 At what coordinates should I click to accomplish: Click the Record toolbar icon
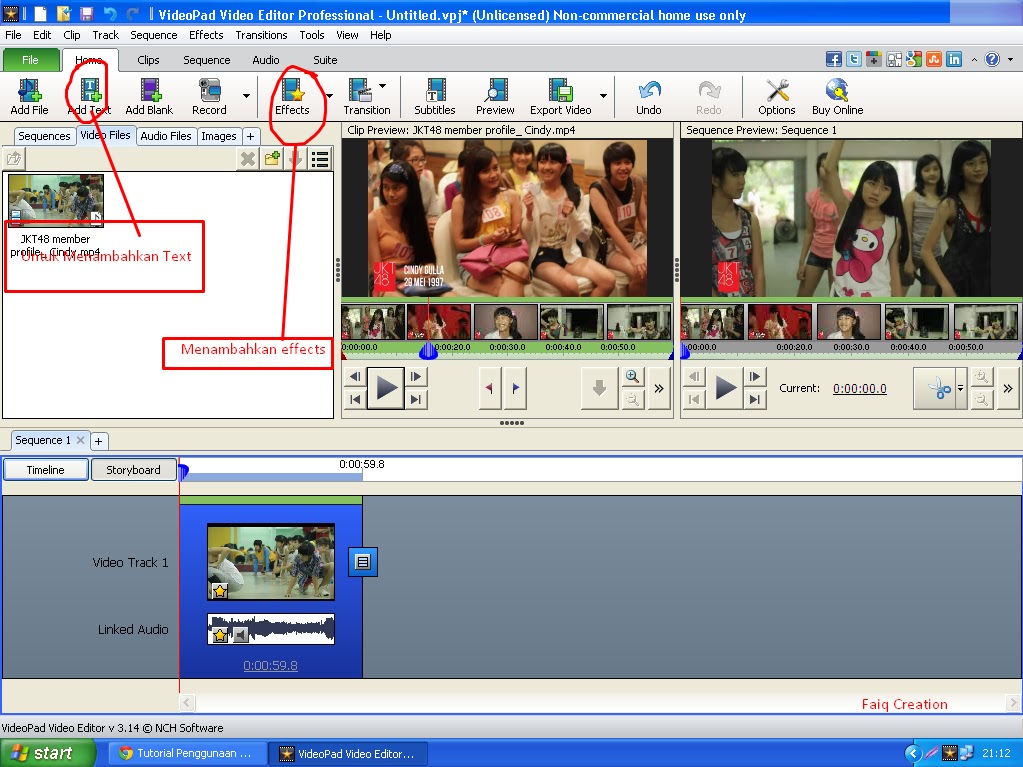tap(209, 97)
